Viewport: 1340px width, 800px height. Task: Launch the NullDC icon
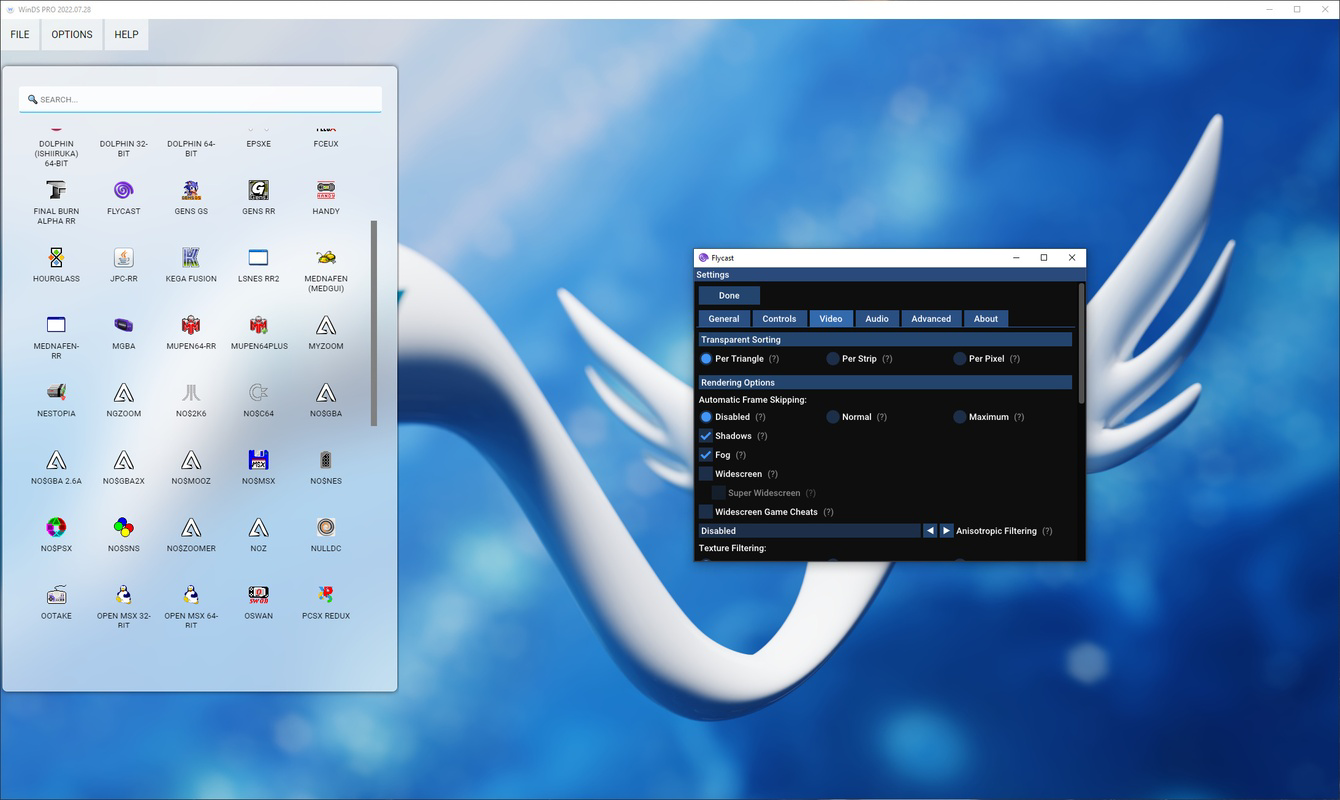pyautogui.click(x=326, y=527)
